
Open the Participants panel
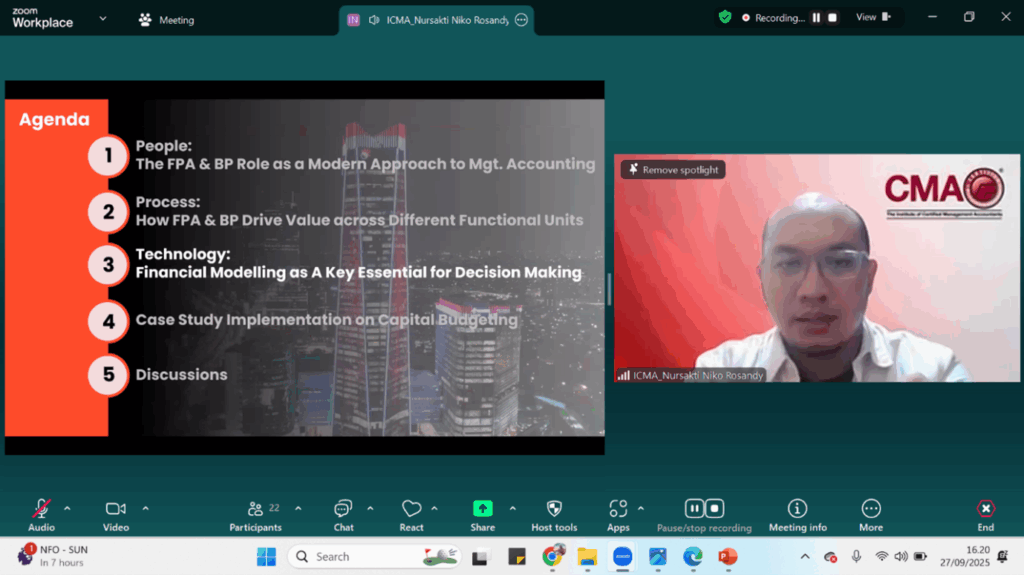tap(256, 509)
